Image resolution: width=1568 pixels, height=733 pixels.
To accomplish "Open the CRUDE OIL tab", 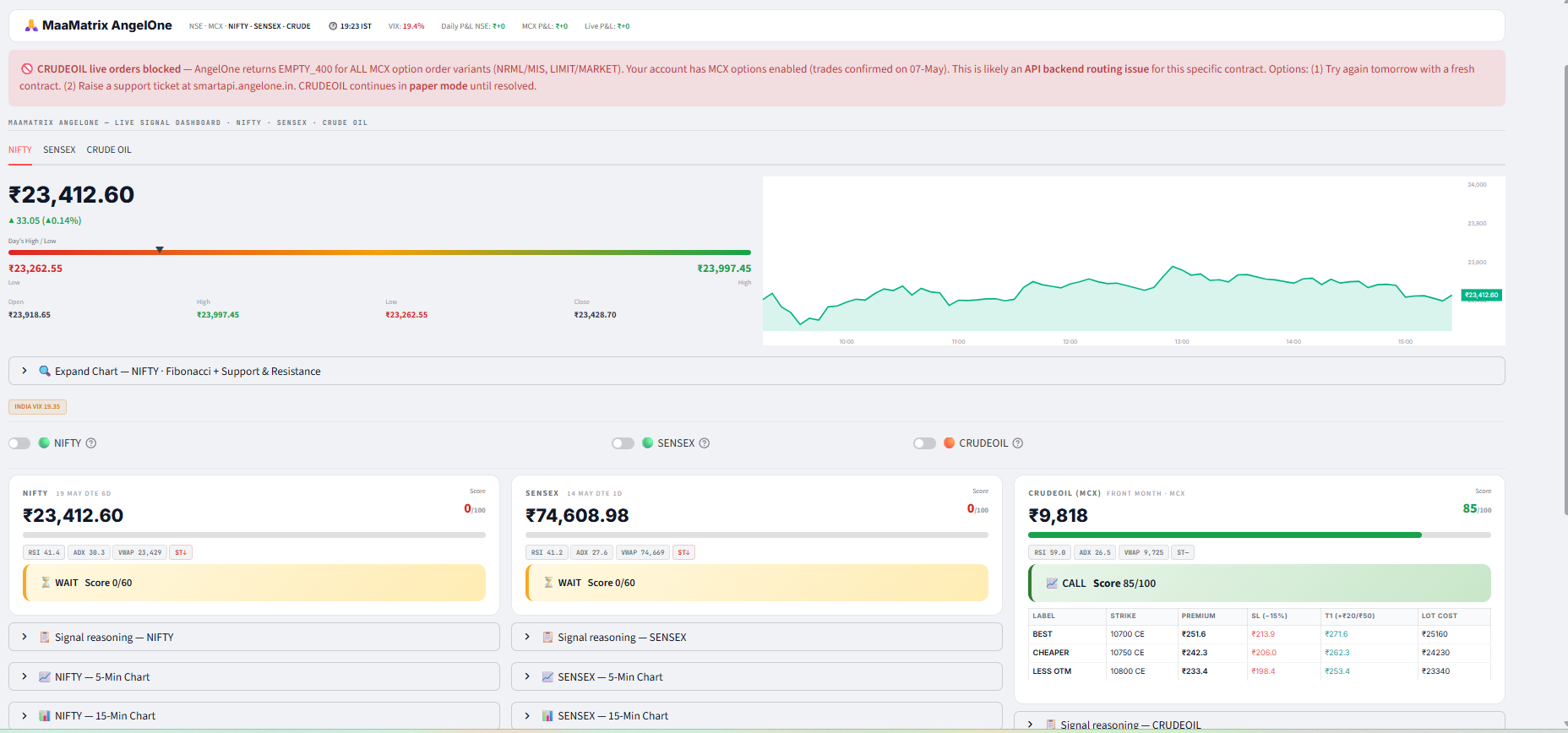I will pyautogui.click(x=109, y=149).
